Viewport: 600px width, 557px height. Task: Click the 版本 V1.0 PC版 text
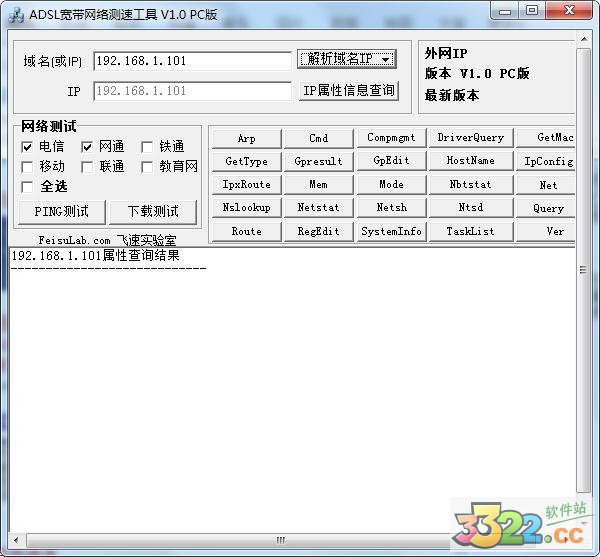click(x=477, y=73)
